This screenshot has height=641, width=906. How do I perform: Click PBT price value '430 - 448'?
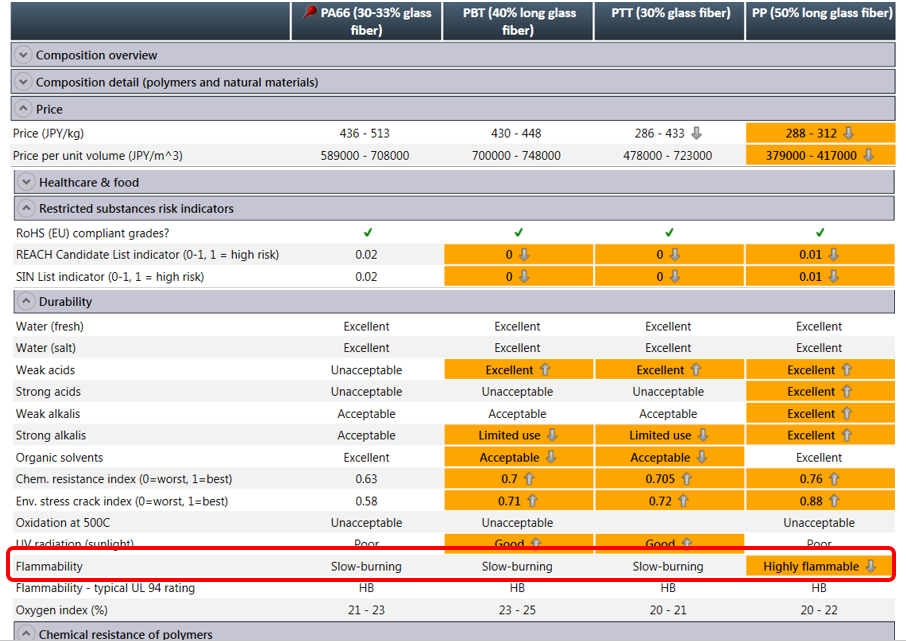coord(516,134)
